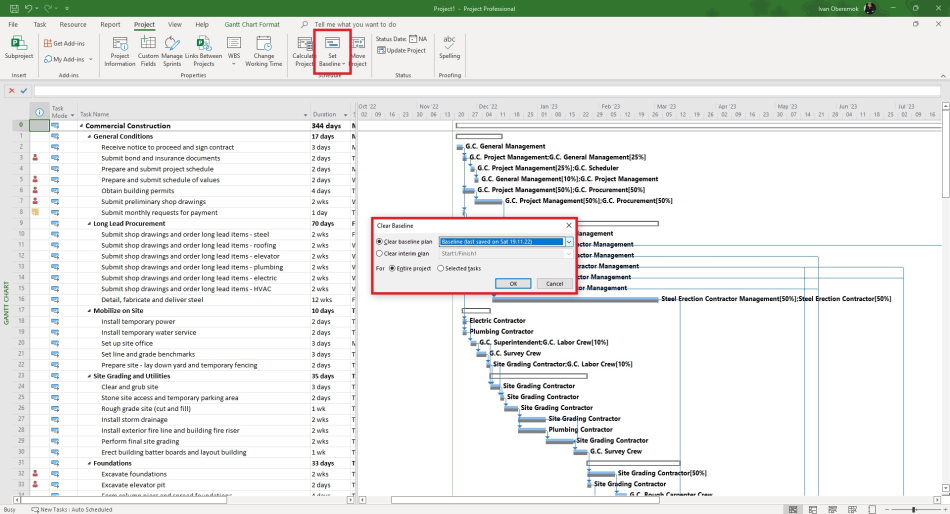Click the user profile picture
The height and width of the screenshot is (514, 950).
click(x=870, y=8)
